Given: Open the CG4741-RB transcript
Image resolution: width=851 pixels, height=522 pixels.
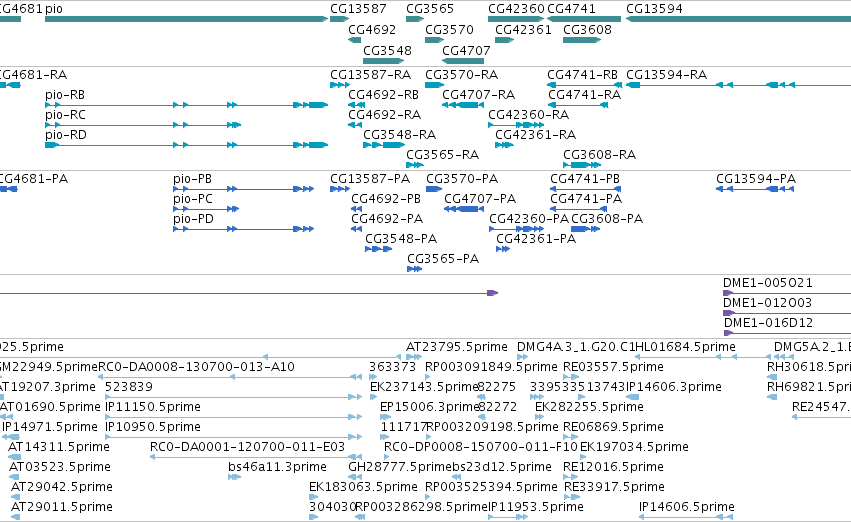Looking at the screenshot, I should click(x=585, y=85).
